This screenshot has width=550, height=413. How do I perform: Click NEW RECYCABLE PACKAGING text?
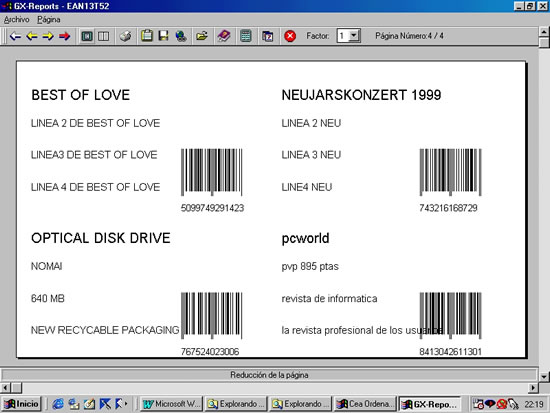coord(105,330)
